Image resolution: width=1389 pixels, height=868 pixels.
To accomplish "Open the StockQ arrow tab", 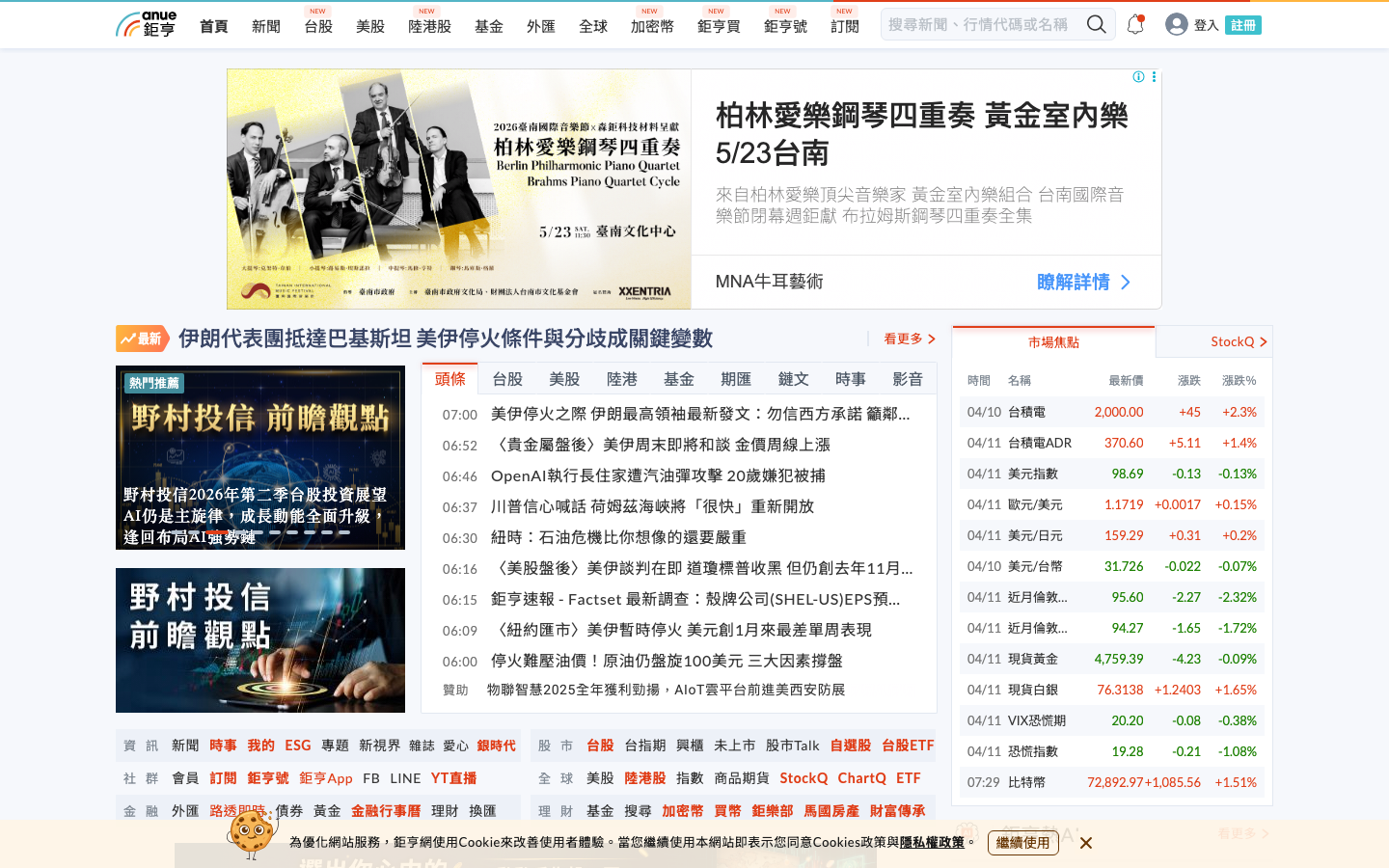I will 1239,341.
